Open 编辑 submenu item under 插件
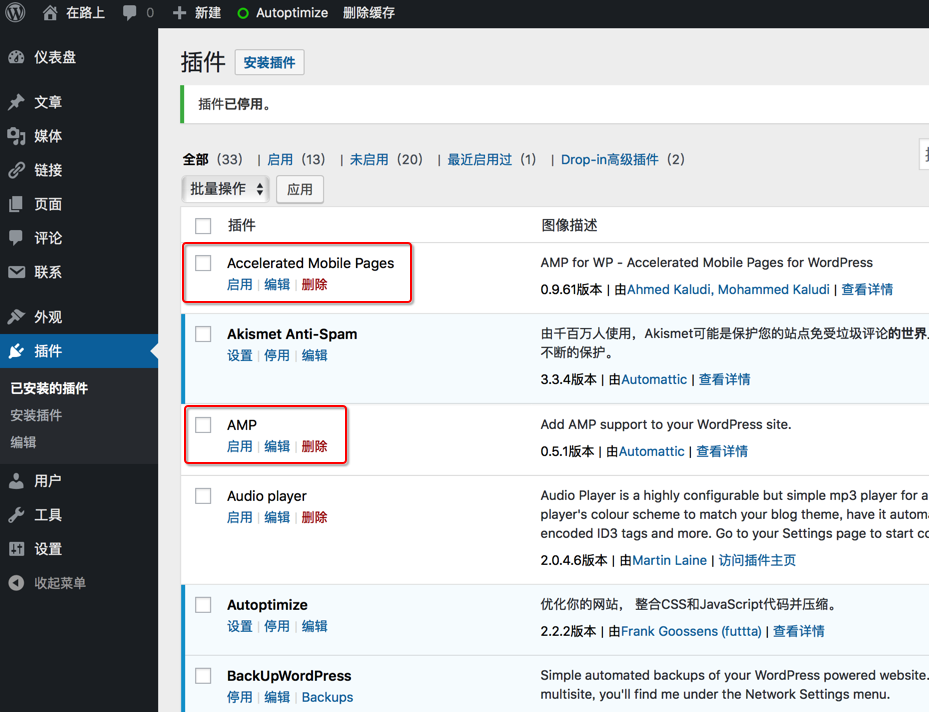 point(23,442)
